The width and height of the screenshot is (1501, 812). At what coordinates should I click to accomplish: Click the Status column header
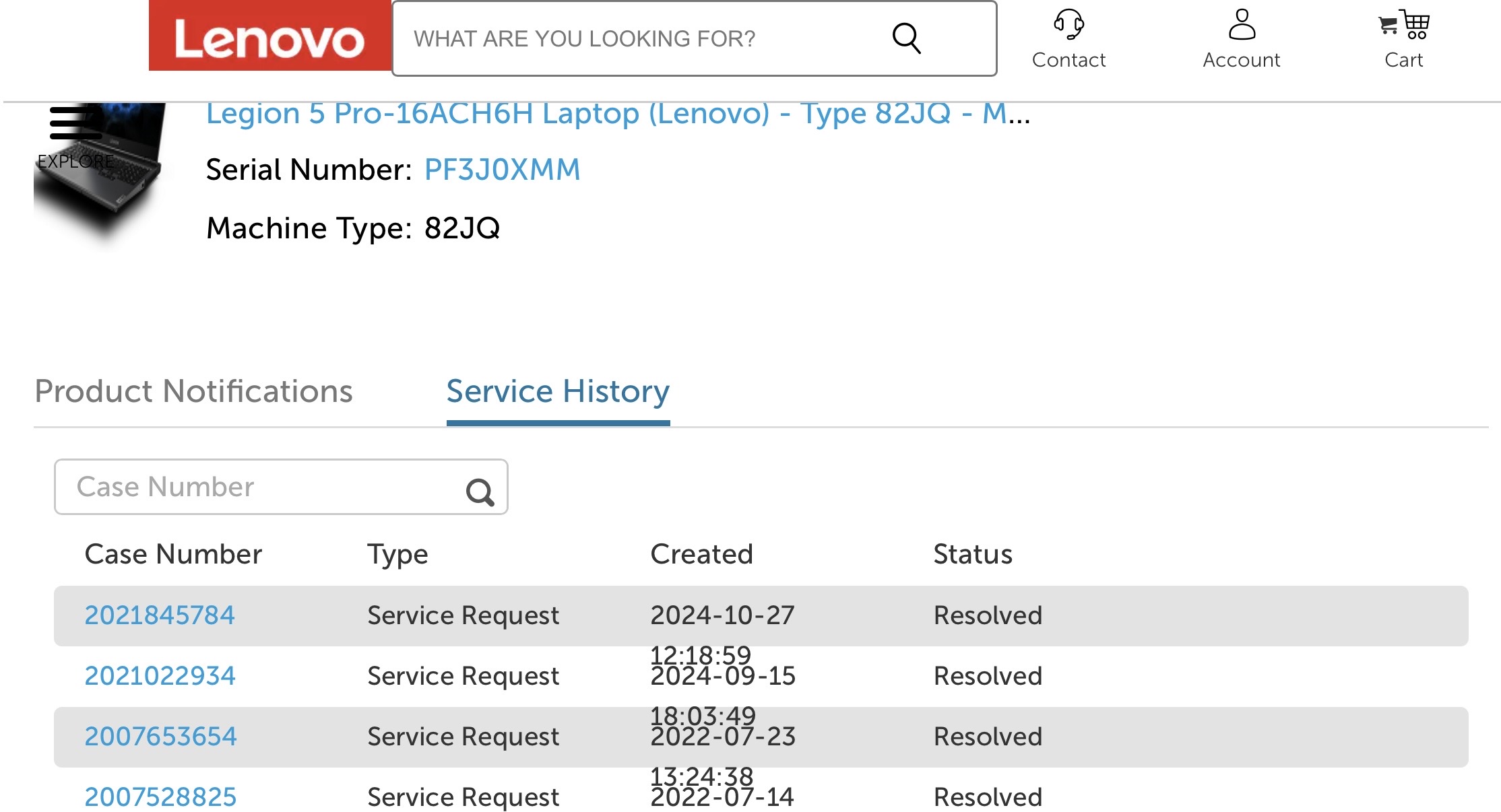click(x=972, y=554)
